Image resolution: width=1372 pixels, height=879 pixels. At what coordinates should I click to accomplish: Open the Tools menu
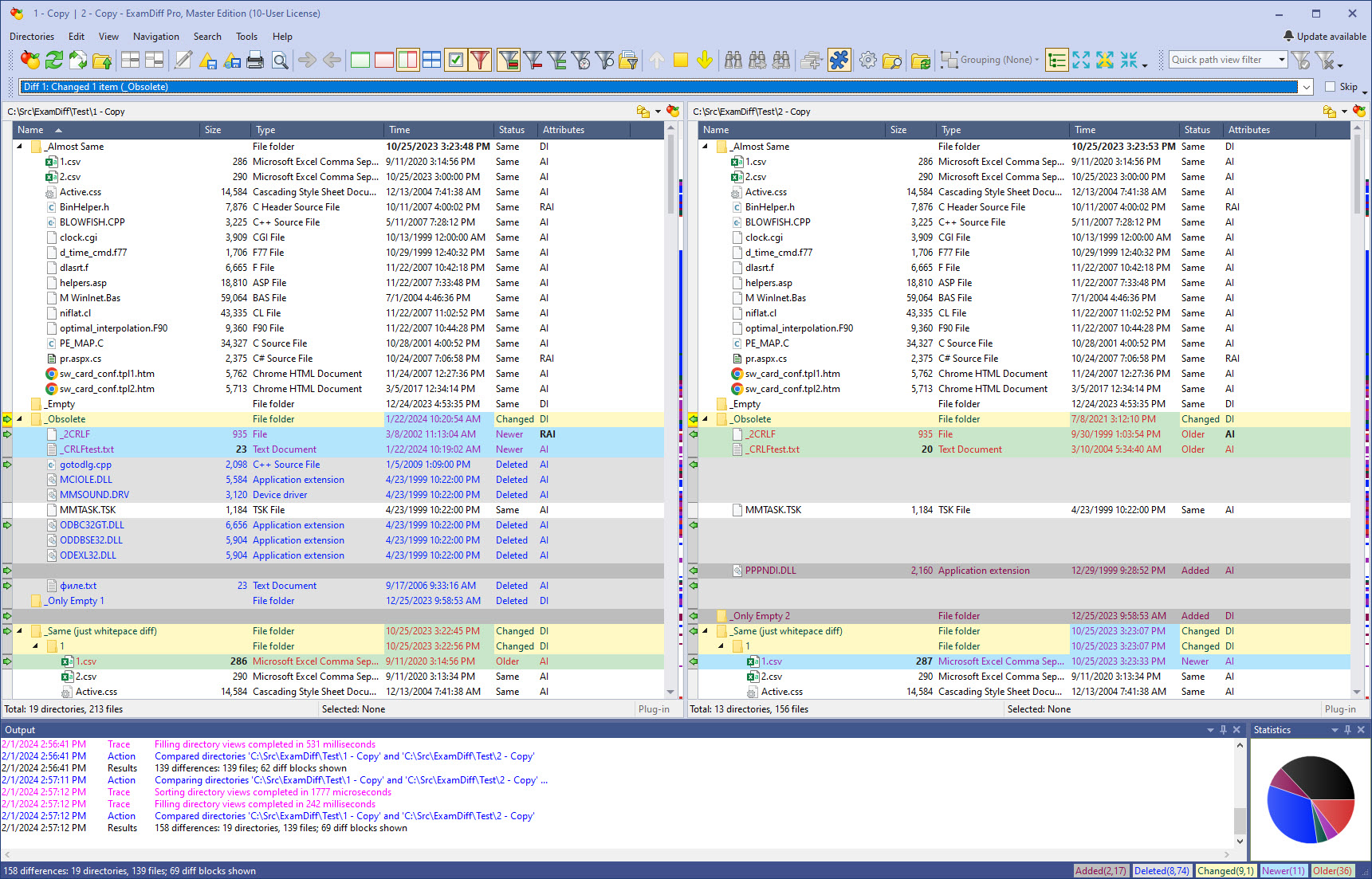246,37
